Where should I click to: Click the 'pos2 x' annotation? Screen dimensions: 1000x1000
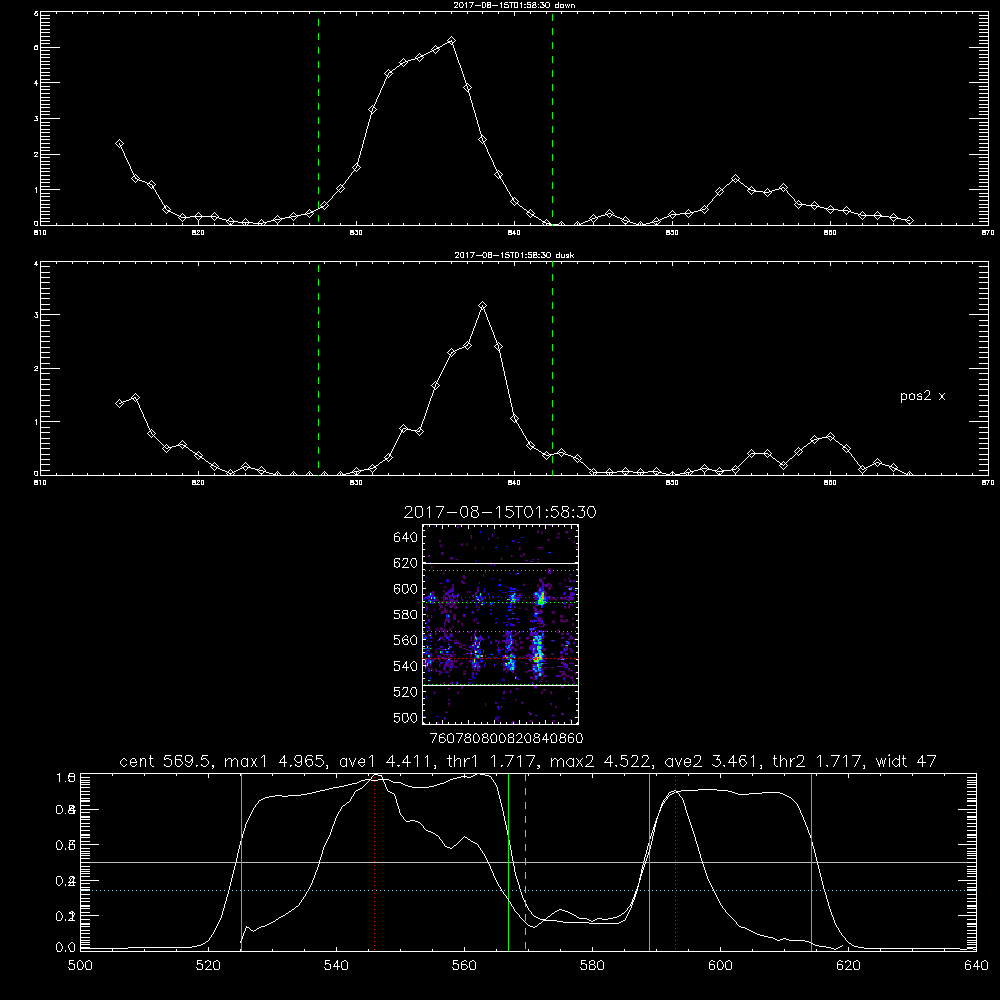point(922,396)
